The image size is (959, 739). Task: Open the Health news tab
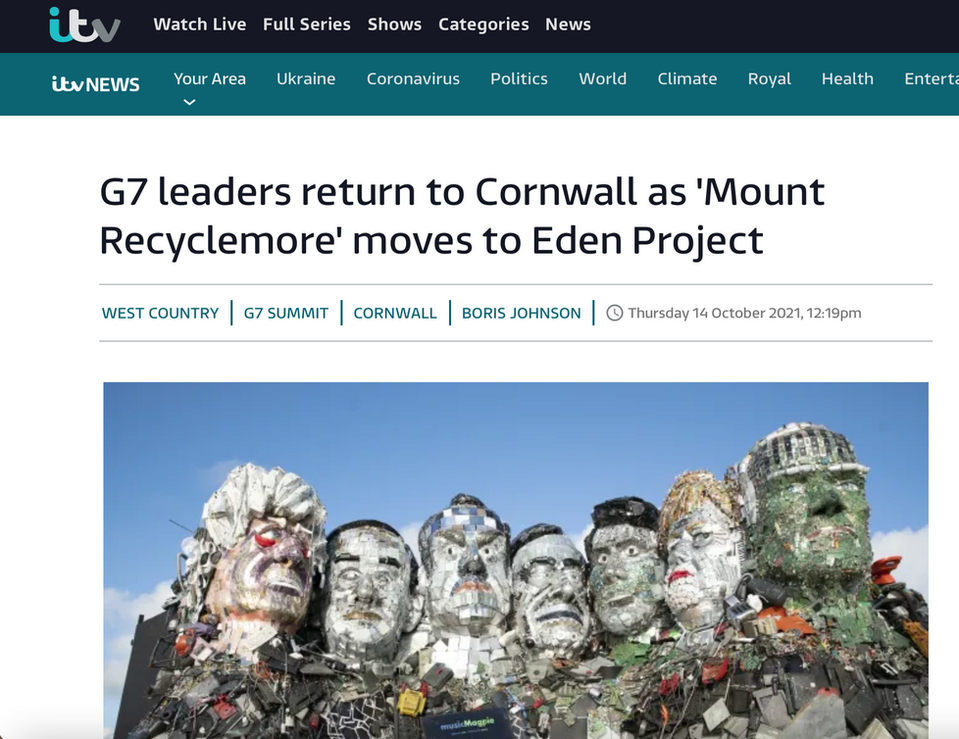point(847,79)
